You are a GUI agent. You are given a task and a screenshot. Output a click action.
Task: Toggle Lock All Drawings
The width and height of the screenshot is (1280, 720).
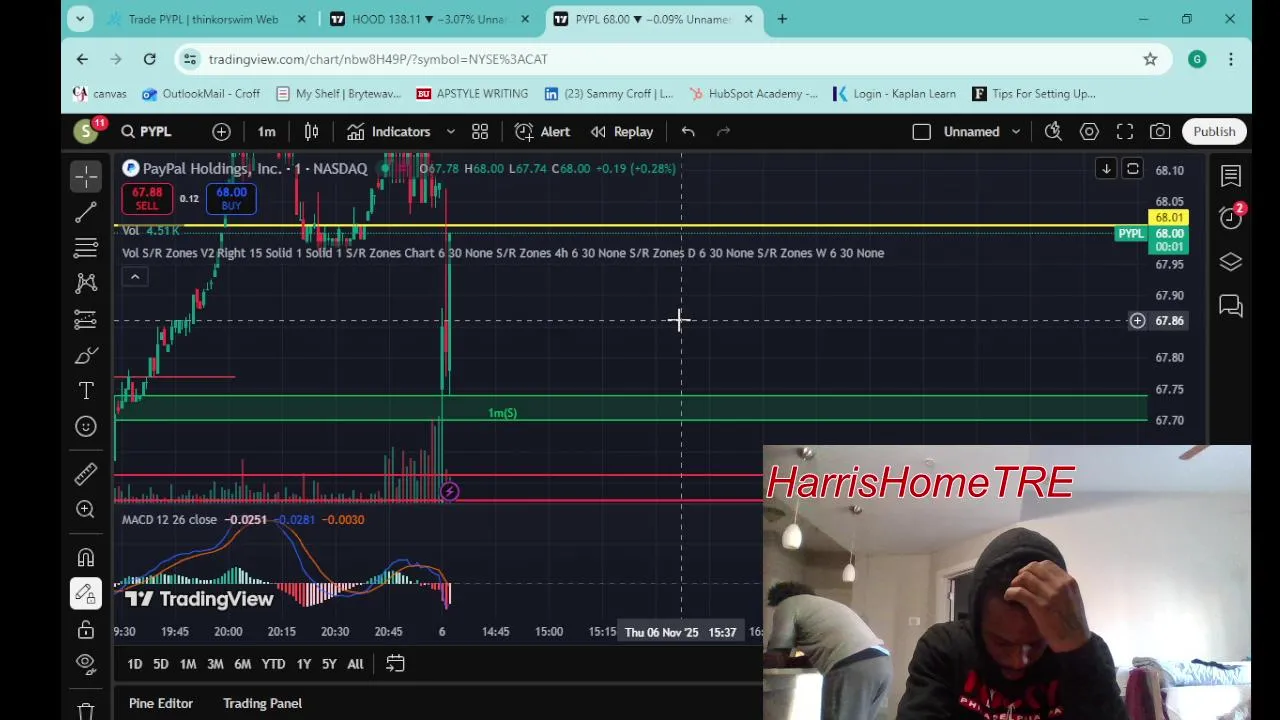pyautogui.click(x=86, y=629)
